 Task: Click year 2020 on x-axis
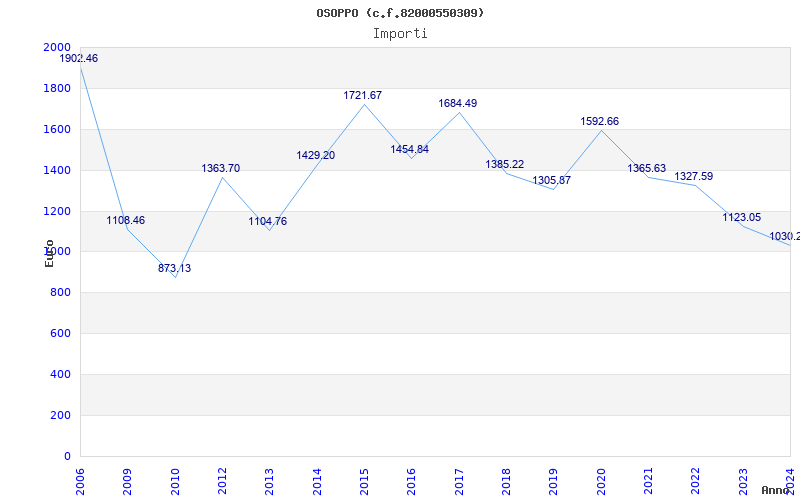(601, 481)
